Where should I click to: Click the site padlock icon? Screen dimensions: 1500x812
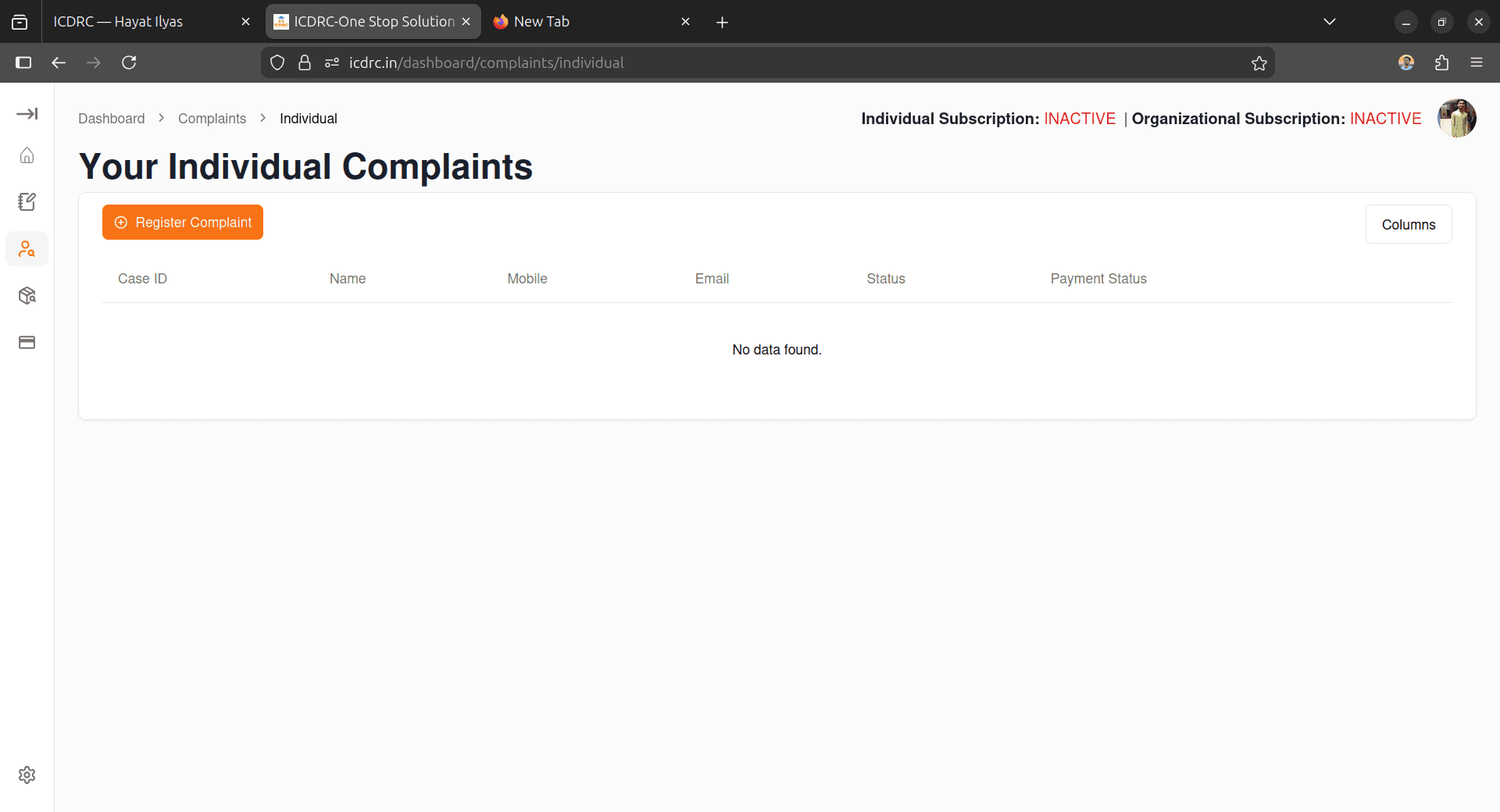tap(305, 62)
